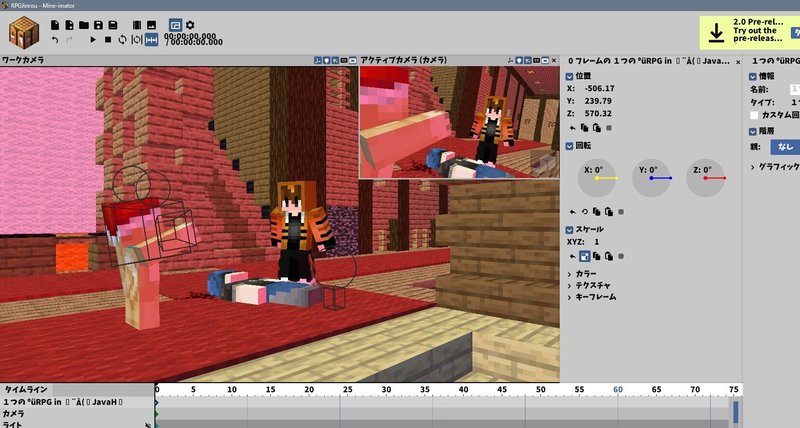This screenshot has width=800, height=428.
Task: Toggle active camera aspect ratio icon
Action: point(536,60)
